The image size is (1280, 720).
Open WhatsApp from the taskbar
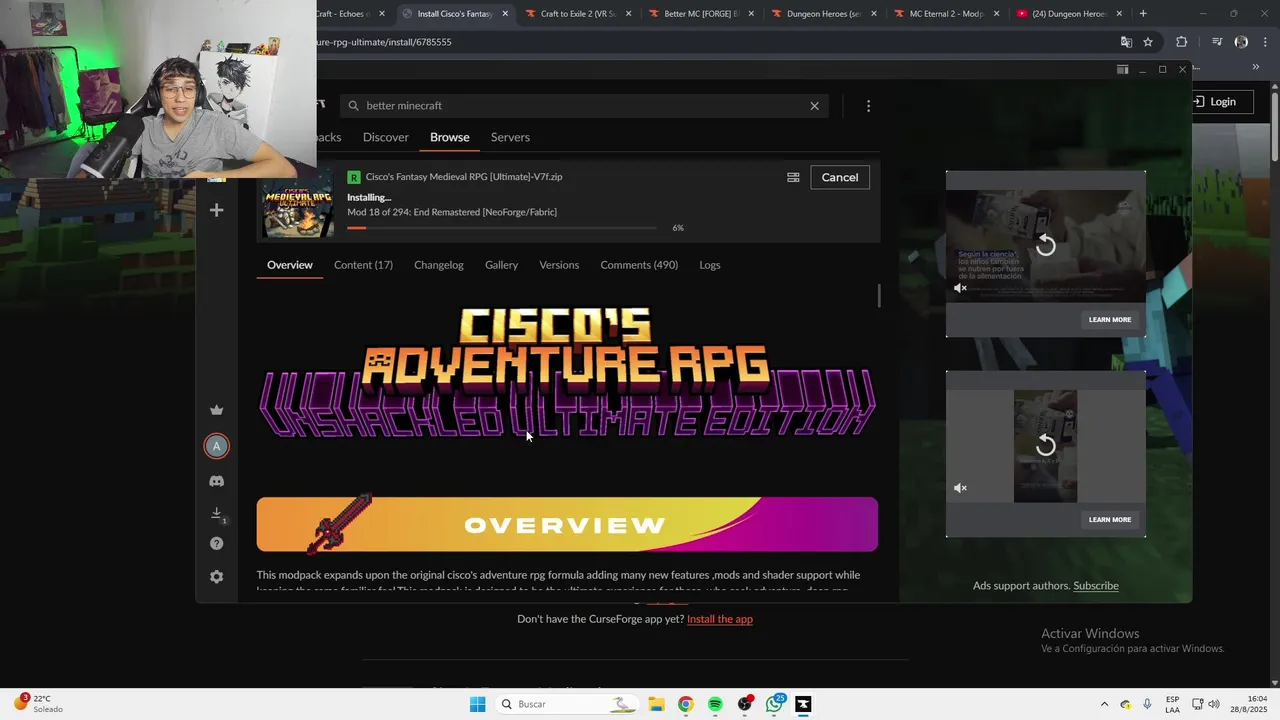775,704
